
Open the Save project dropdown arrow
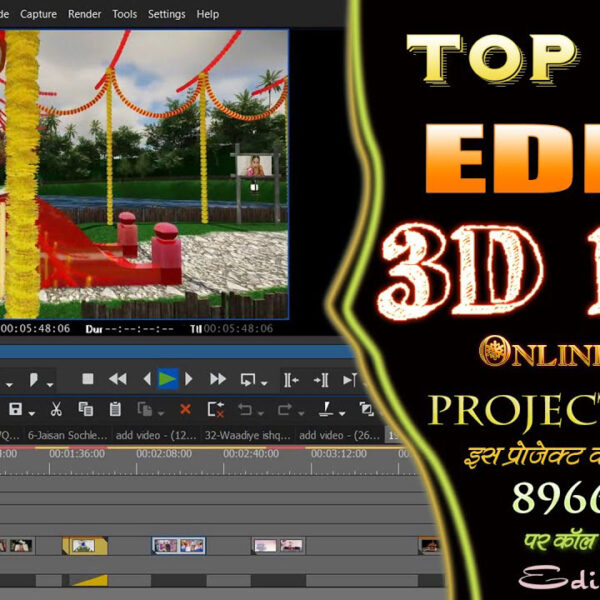pos(32,413)
